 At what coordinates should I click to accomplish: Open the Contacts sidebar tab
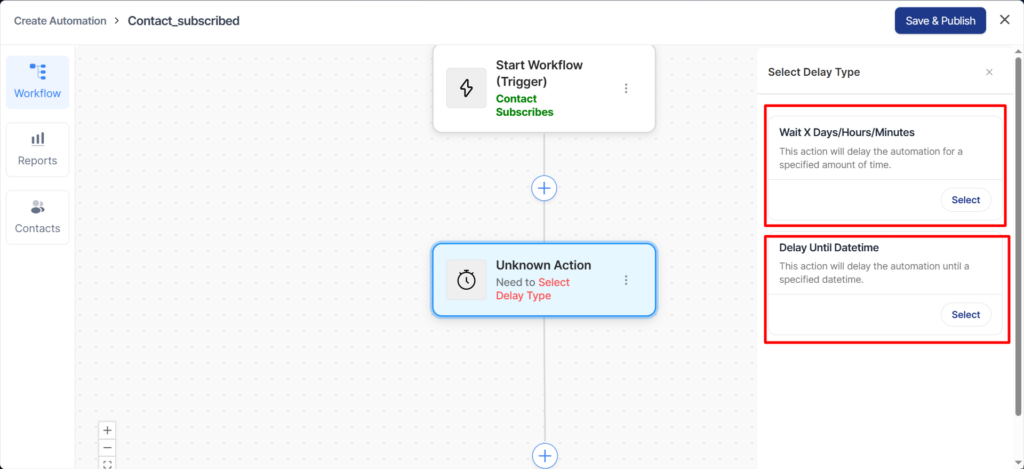point(37,217)
